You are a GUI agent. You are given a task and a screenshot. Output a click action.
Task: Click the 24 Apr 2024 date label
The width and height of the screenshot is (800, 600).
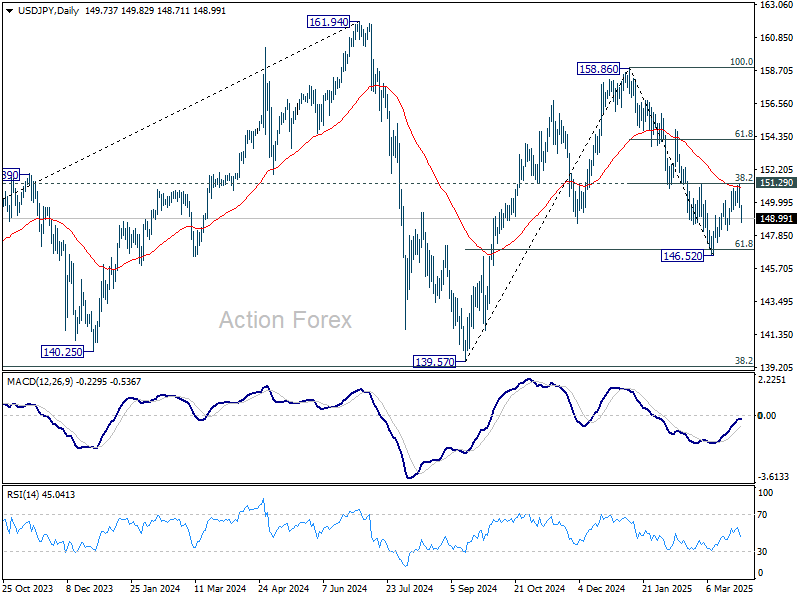(284, 588)
